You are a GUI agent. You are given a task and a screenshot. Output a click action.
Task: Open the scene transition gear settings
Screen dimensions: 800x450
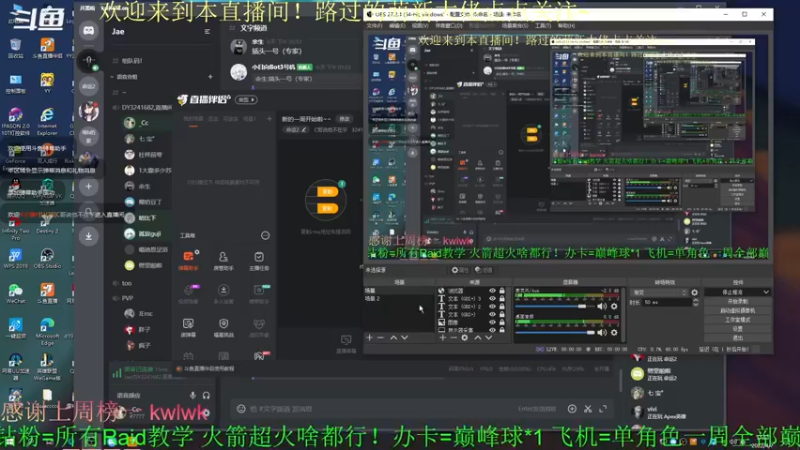pos(694,293)
